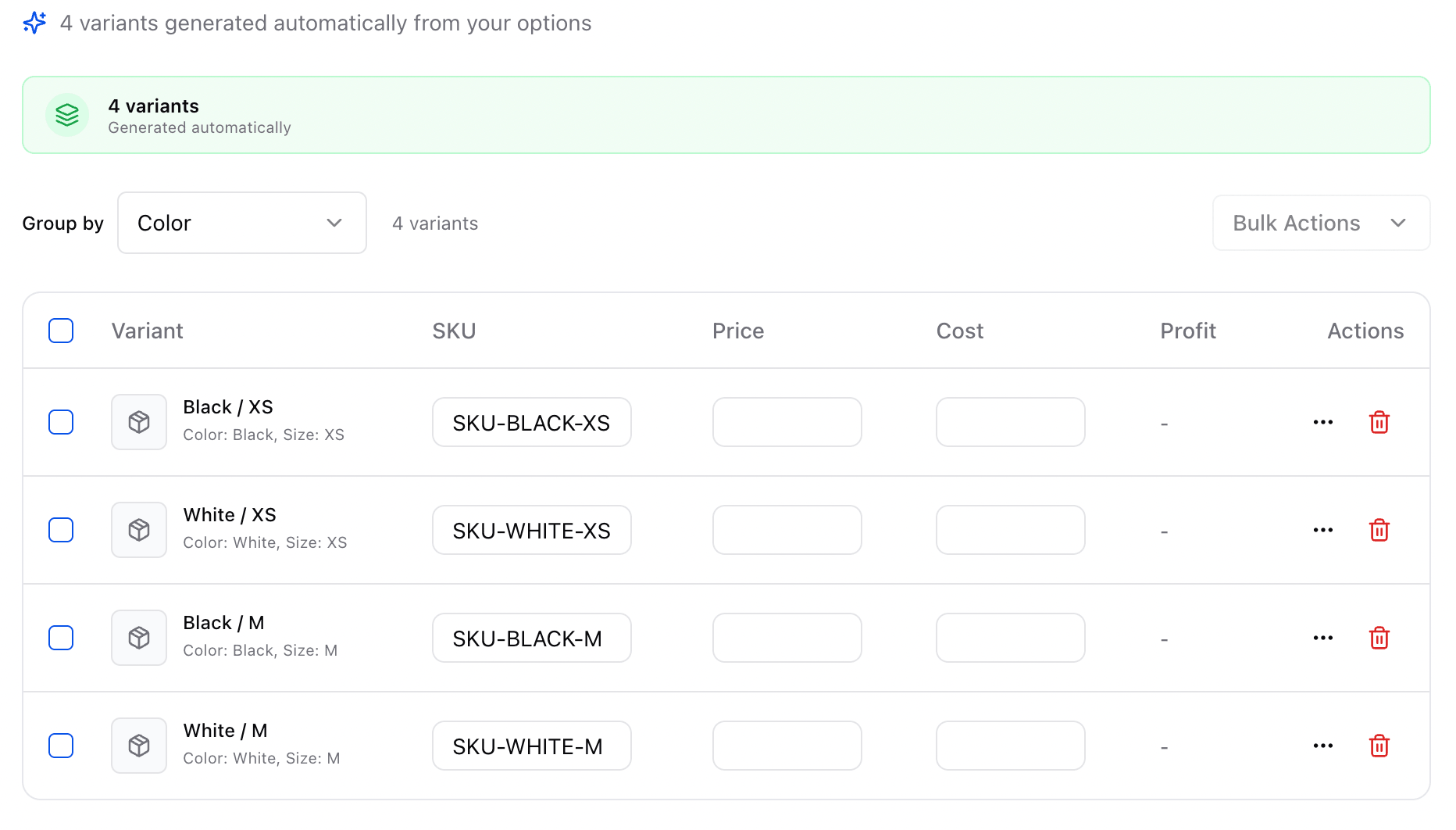Click Black / XS variant image placeholder
The image size is (1456, 830).
tap(139, 422)
